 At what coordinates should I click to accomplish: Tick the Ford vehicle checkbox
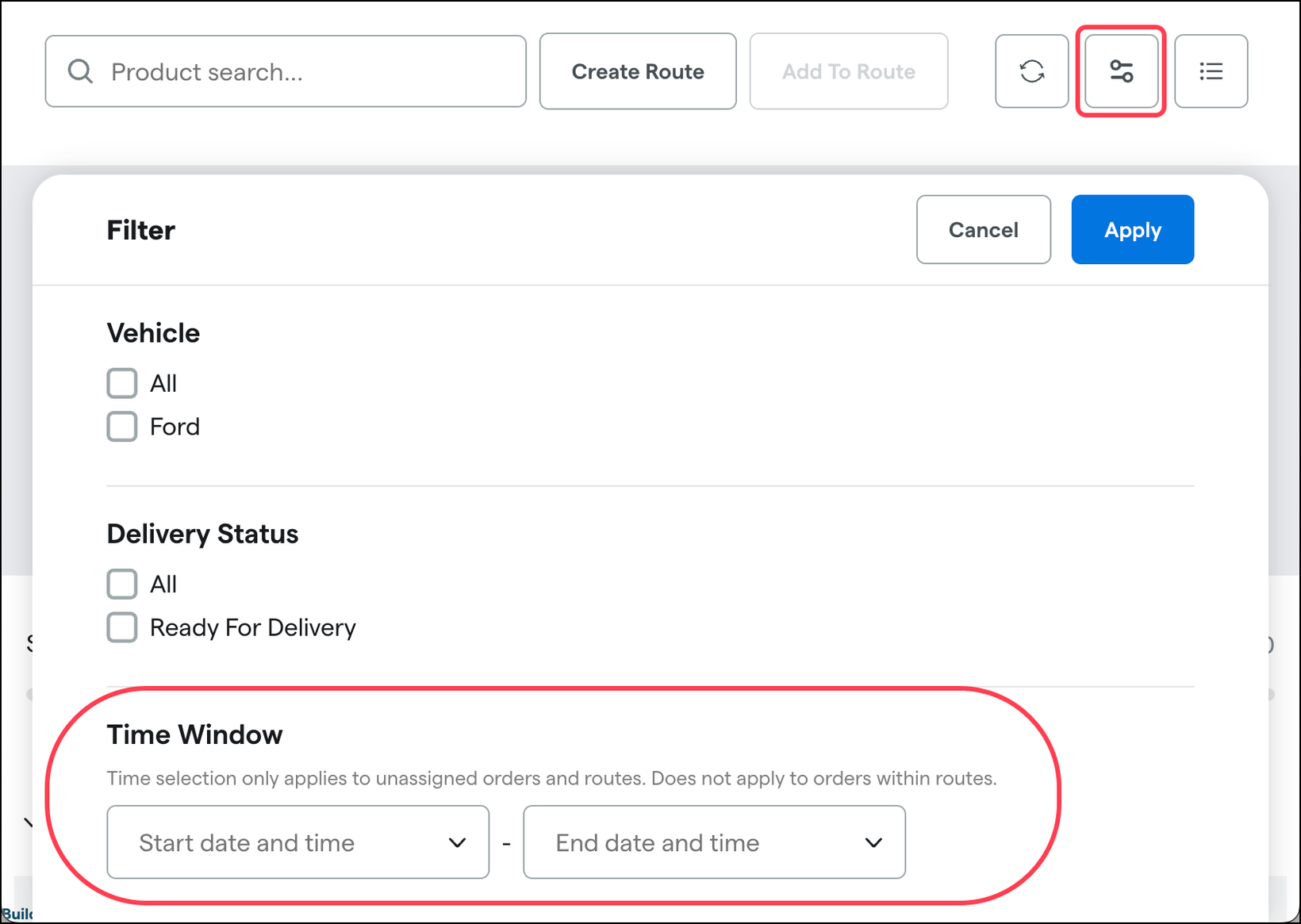point(122,427)
